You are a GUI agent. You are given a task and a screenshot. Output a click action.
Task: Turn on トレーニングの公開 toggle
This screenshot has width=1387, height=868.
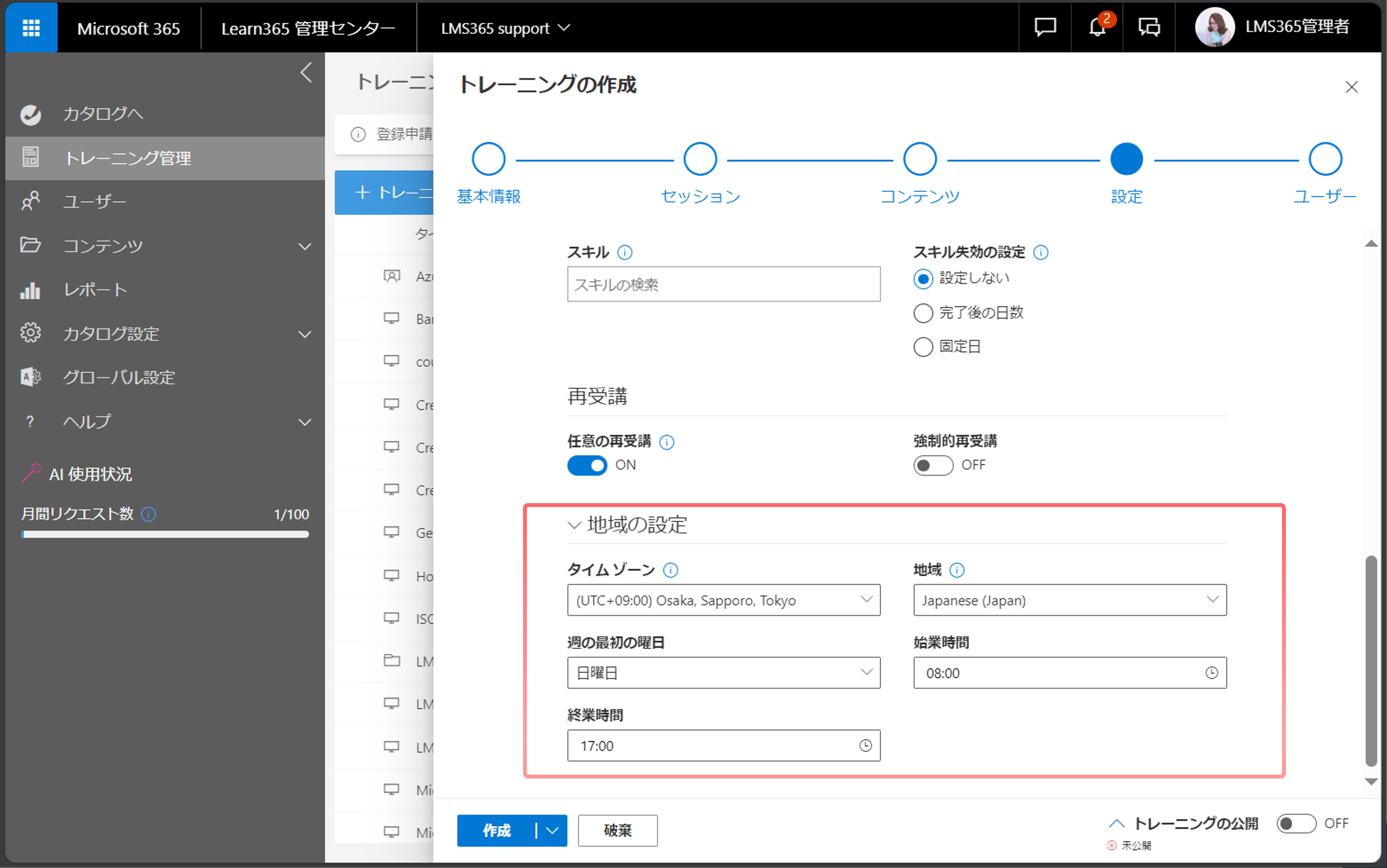(x=1296, y=824)
